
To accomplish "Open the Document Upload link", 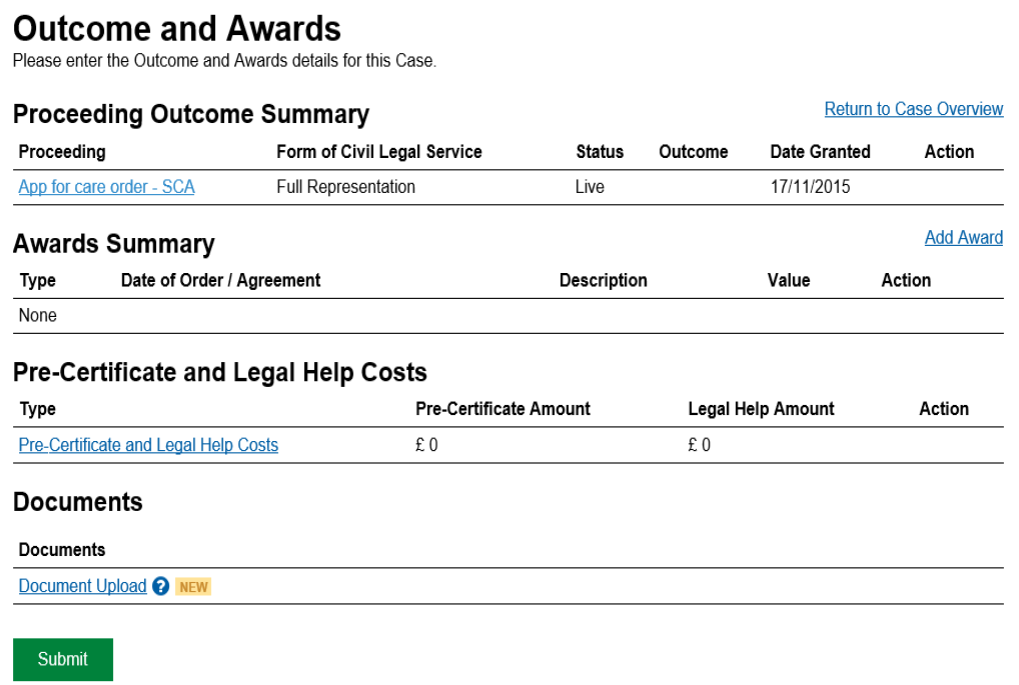I will click(x=82, y=587).
